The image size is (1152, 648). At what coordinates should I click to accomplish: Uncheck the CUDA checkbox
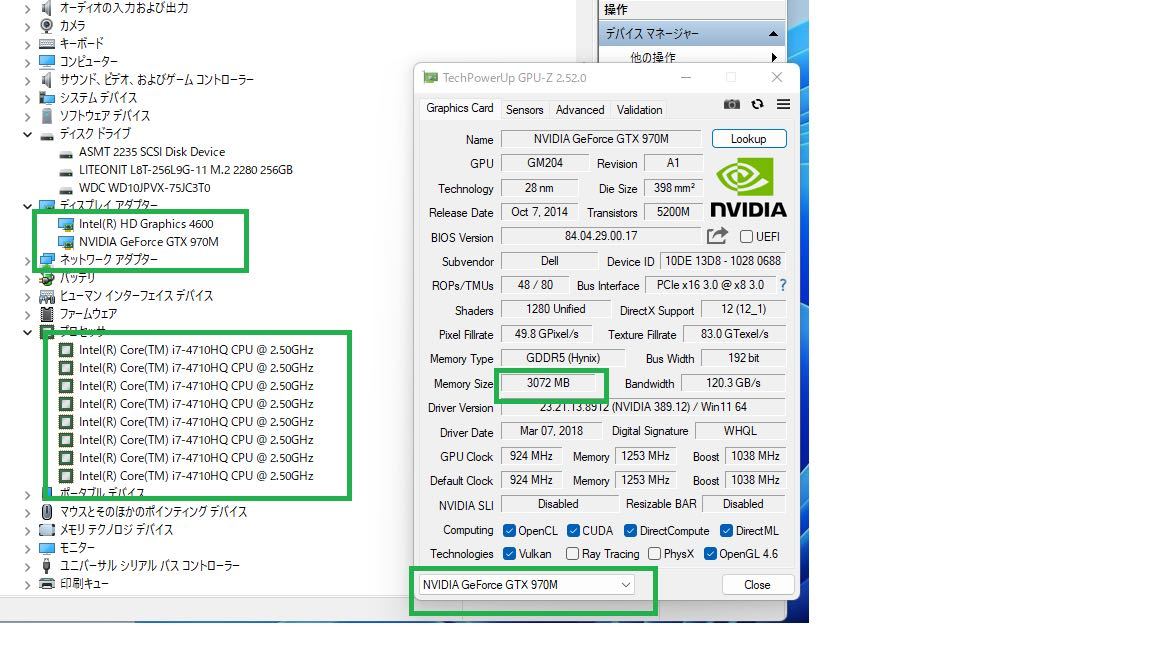(x=573, y=531)
